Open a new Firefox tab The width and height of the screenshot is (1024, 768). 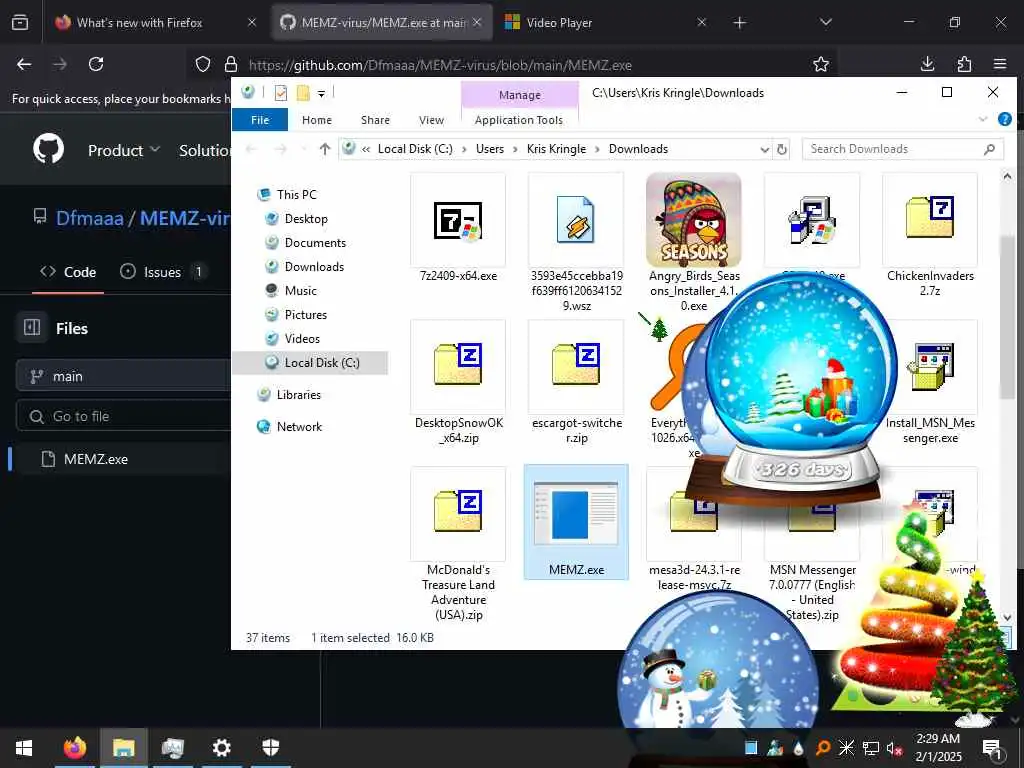click(739, 23)
